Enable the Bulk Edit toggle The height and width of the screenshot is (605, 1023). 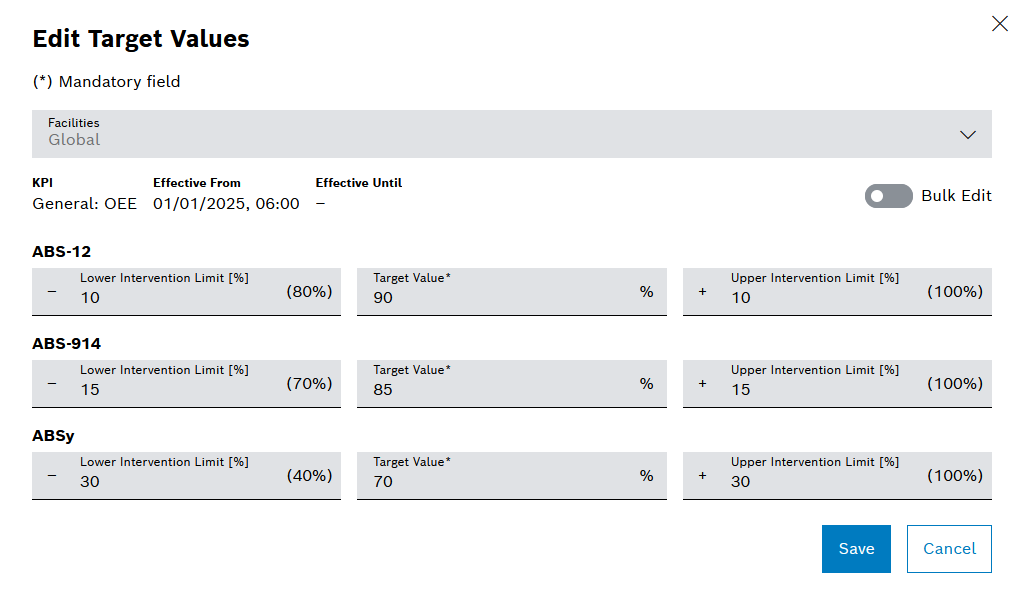(x=888, y=196)
